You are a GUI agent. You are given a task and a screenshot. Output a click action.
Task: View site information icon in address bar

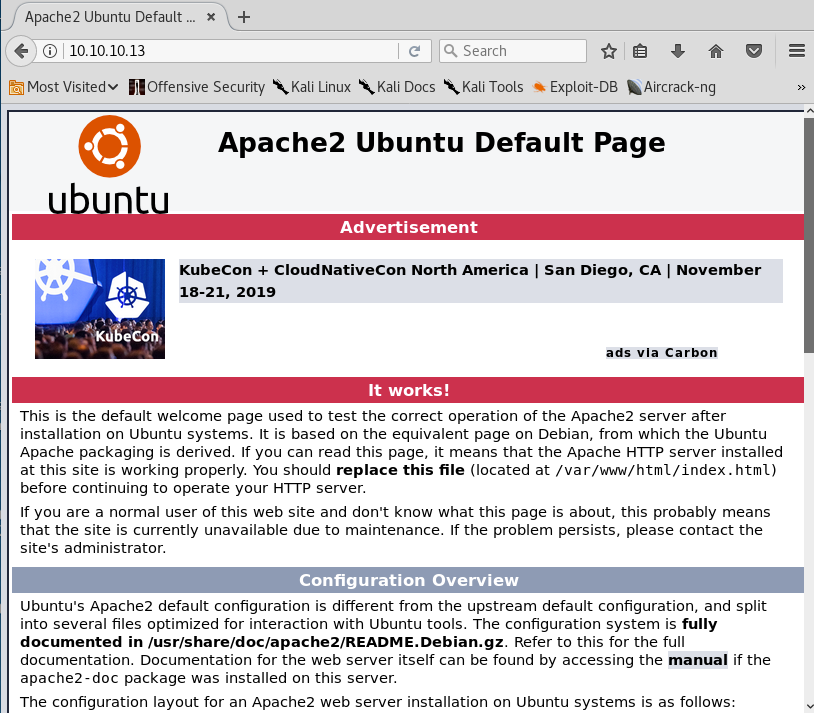(51, 51)
